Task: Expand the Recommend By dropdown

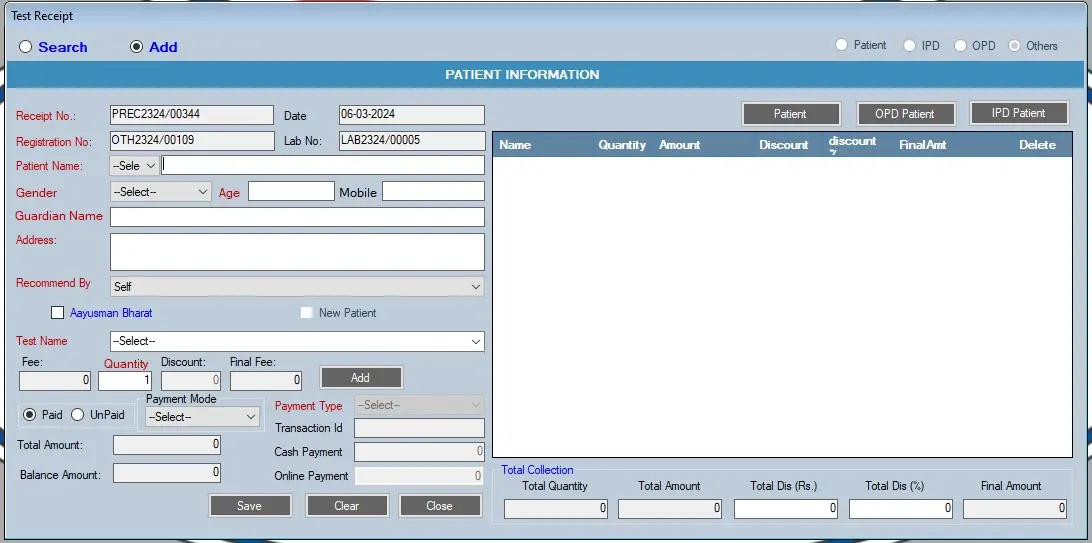Action: [x=297, y=287]
